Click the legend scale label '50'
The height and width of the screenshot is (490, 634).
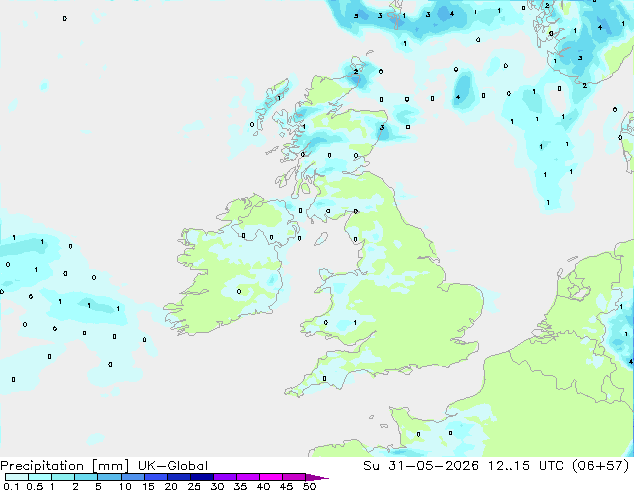pos(309,486)
